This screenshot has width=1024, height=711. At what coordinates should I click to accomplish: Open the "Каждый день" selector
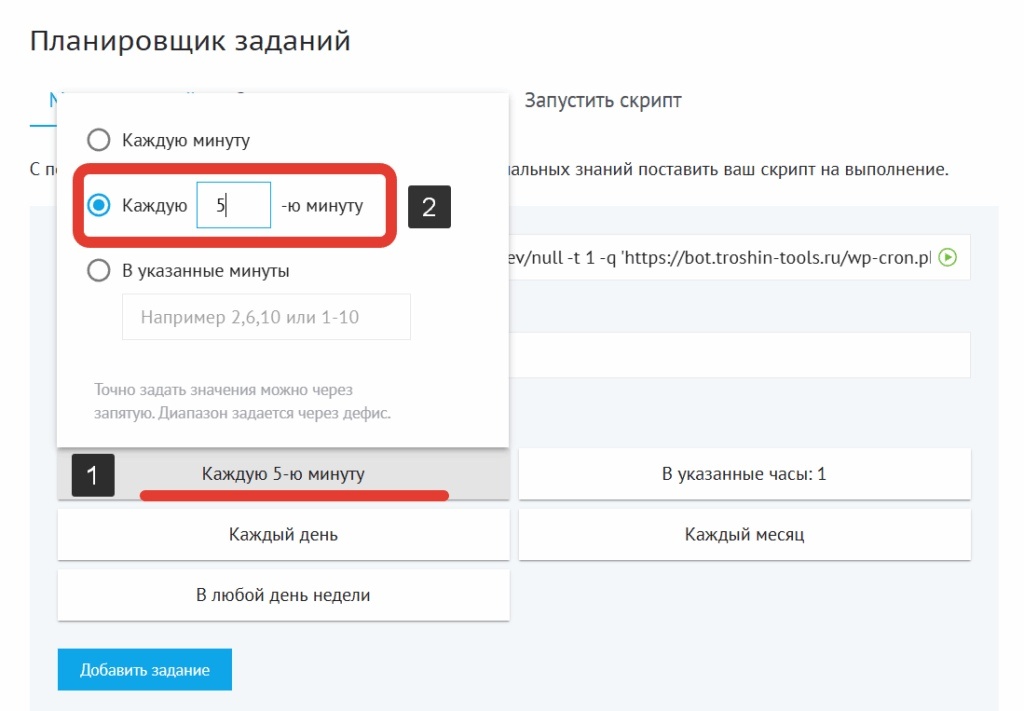[283, 534]
